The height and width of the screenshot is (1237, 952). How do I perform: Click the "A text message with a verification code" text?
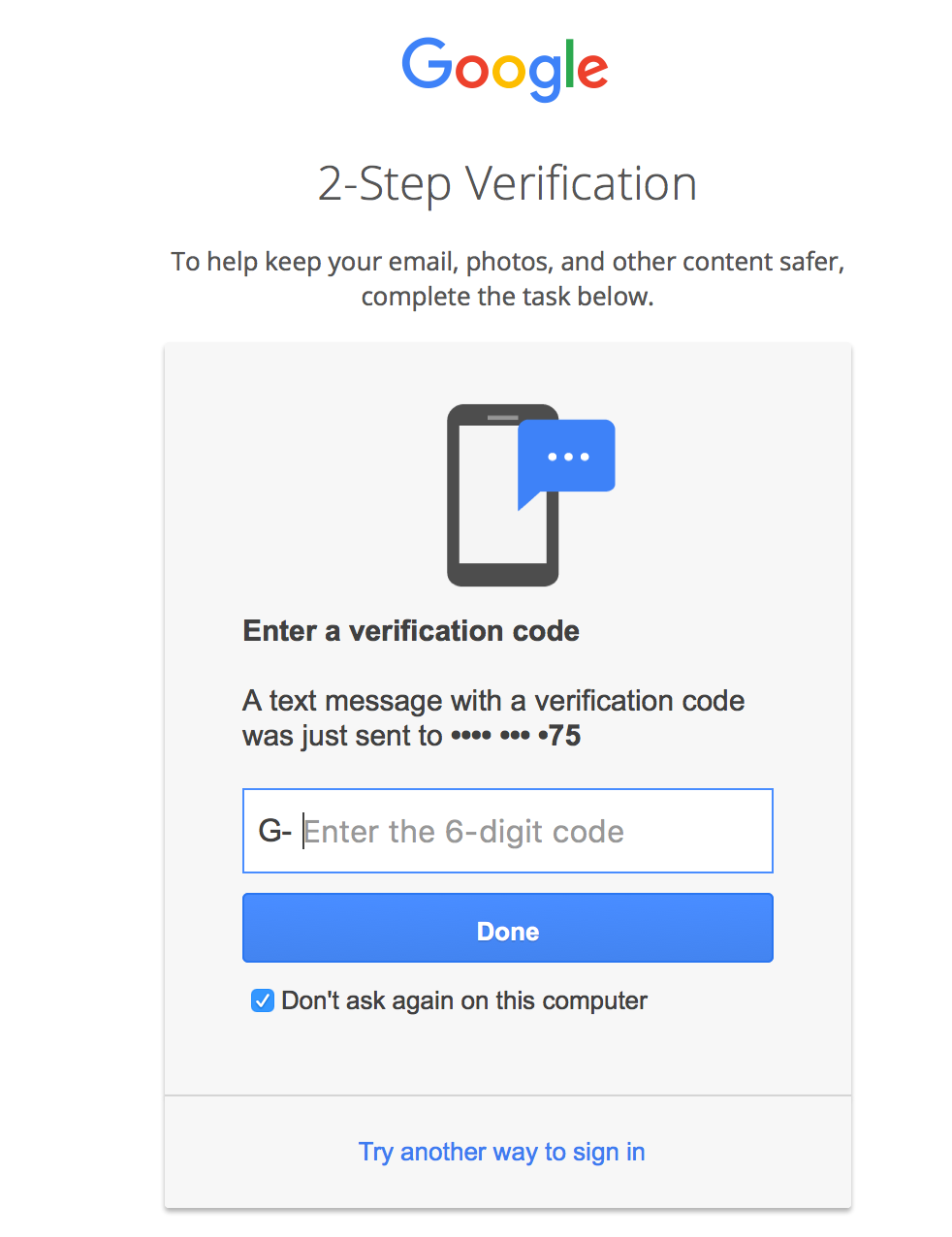point(493,701)
